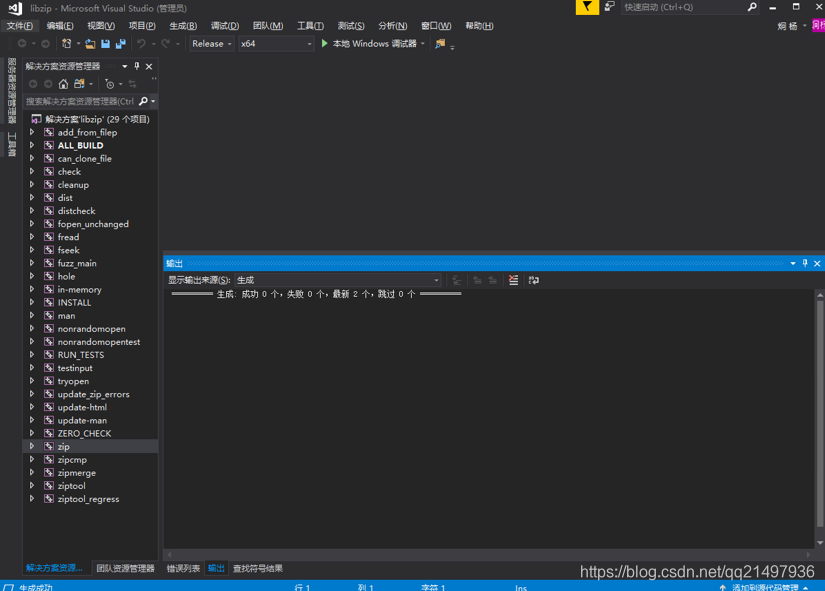Expand the ALL_BUILD project node
The height and width of the screenshot is (591, 825).
point(32,145)
